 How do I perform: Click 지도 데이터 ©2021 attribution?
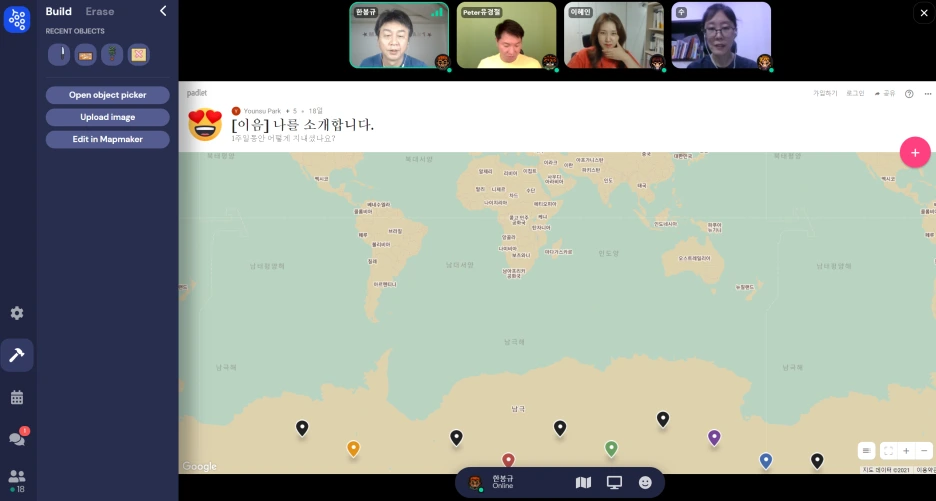pos(886,470)
